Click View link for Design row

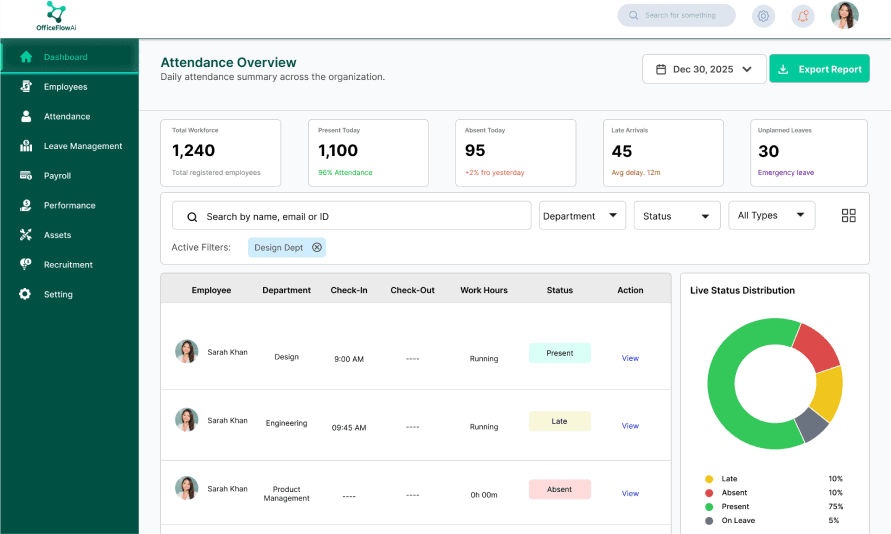630,358
